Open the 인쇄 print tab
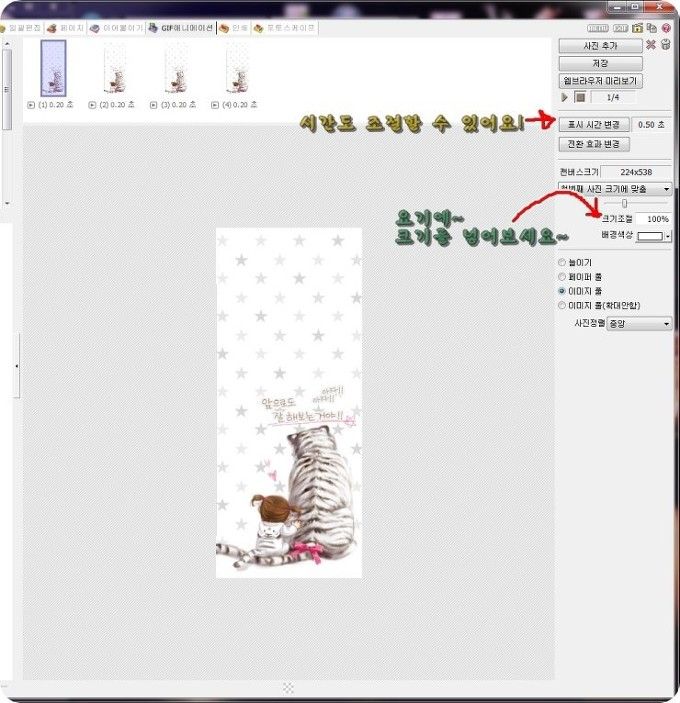Image resolution: width=680 pixels, height=703 pixels. 234,28
